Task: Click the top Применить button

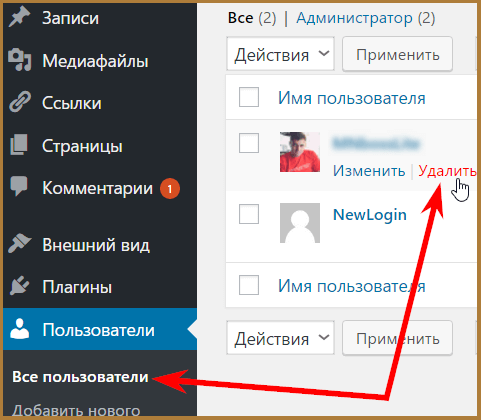Action: pyautogui.click(x=397, y=54)
